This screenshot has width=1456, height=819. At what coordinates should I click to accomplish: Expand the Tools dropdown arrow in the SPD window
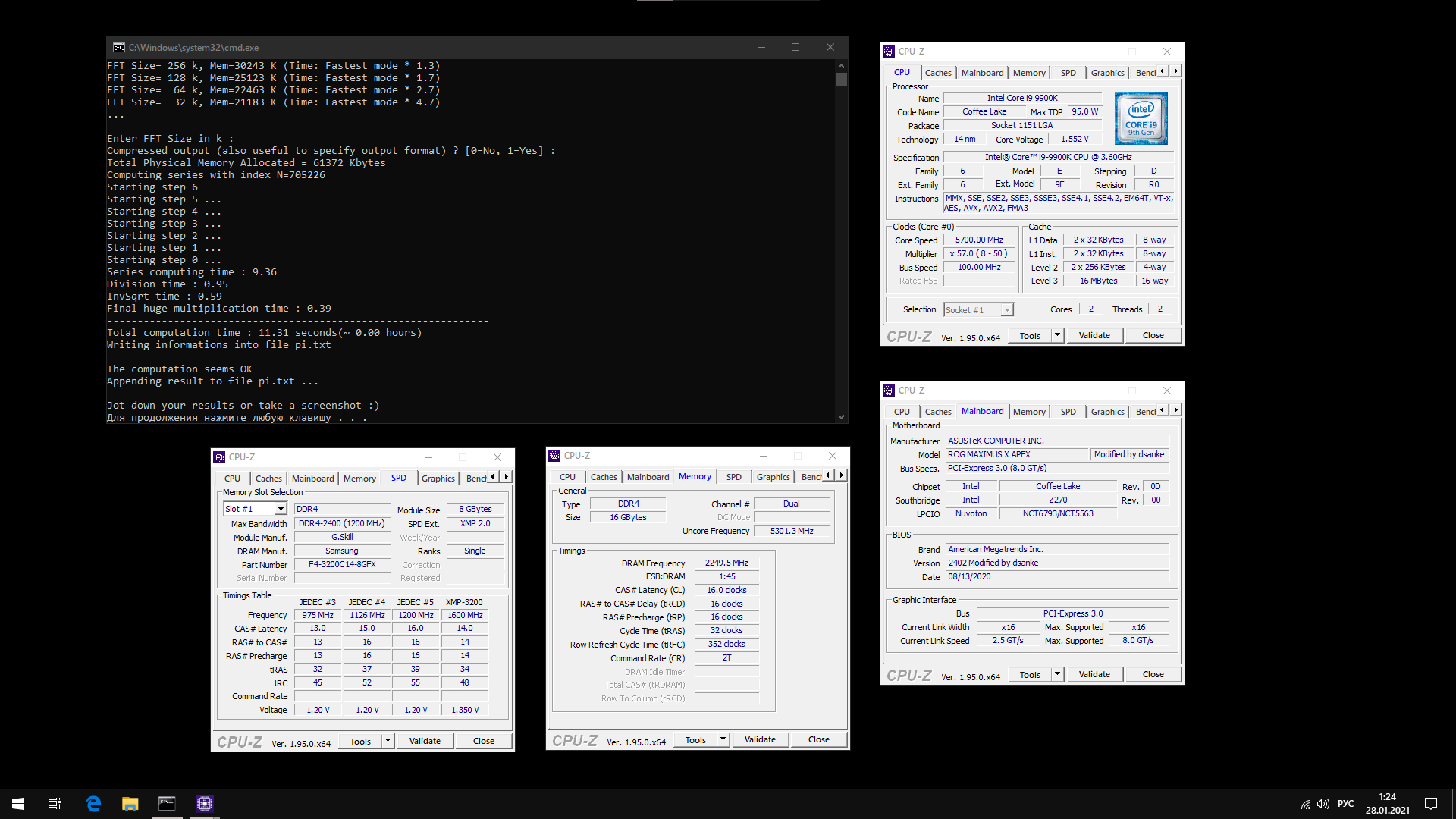388,741
